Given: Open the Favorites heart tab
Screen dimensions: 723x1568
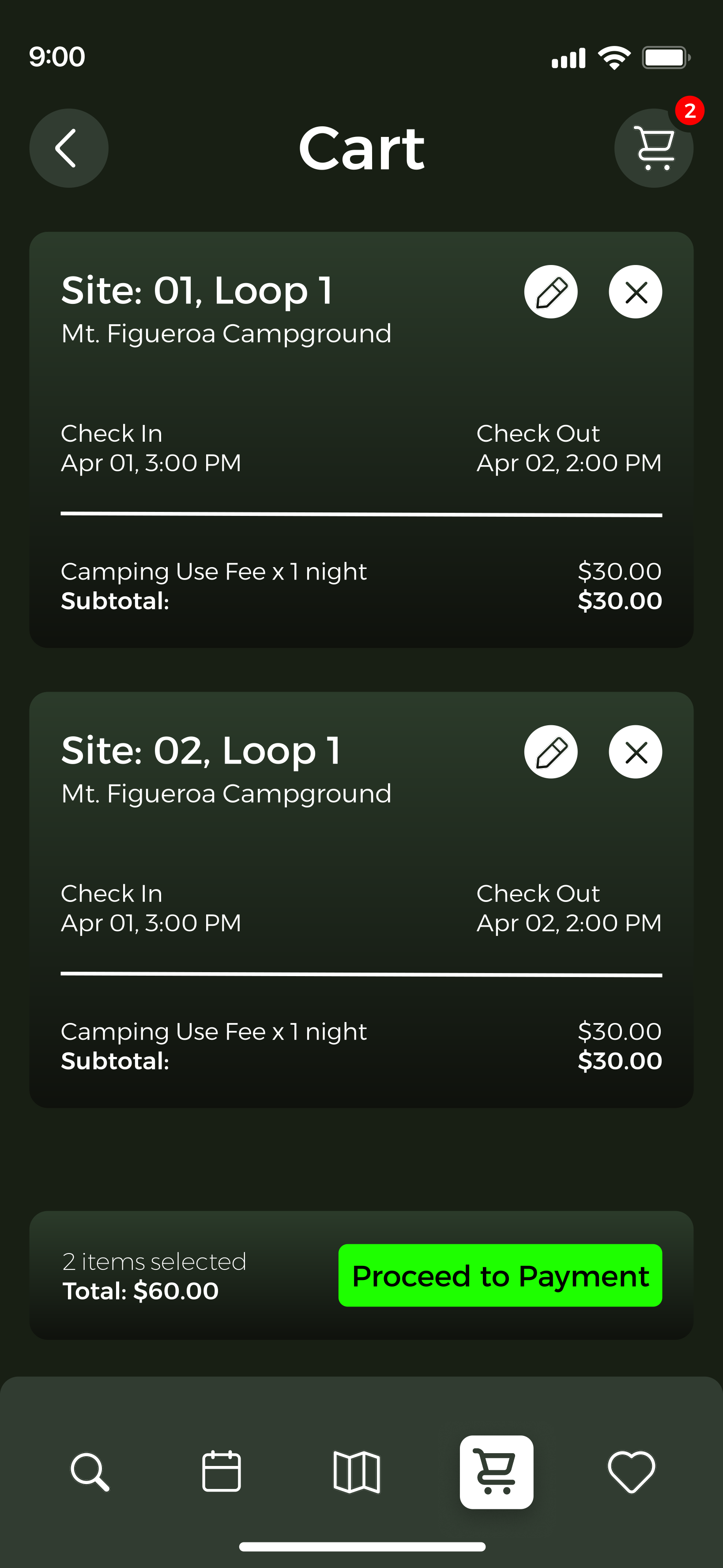Looking at the screenshot, I should tap(631, 1472).
